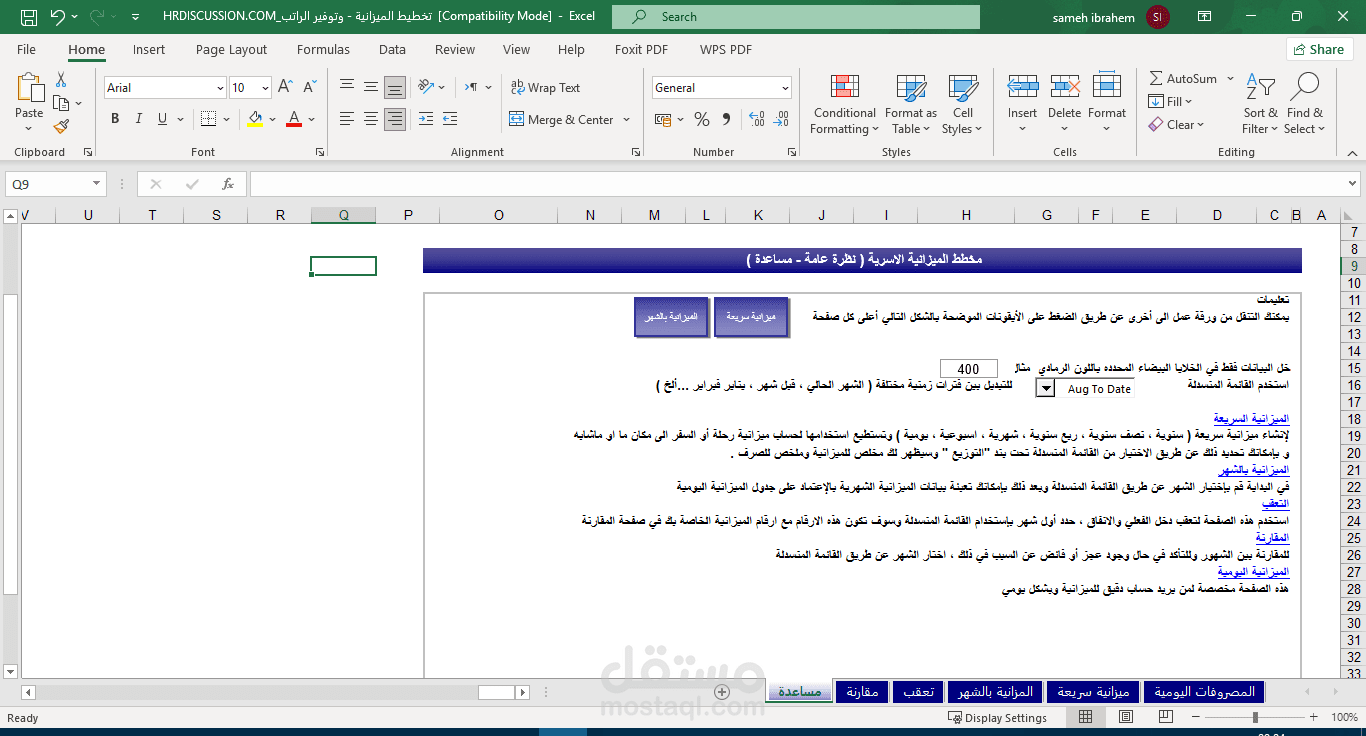This screenshot has height=736, width=1366.
Task: Toggle bold formatting
Action: pyautogui.click(x=114, y=118)
